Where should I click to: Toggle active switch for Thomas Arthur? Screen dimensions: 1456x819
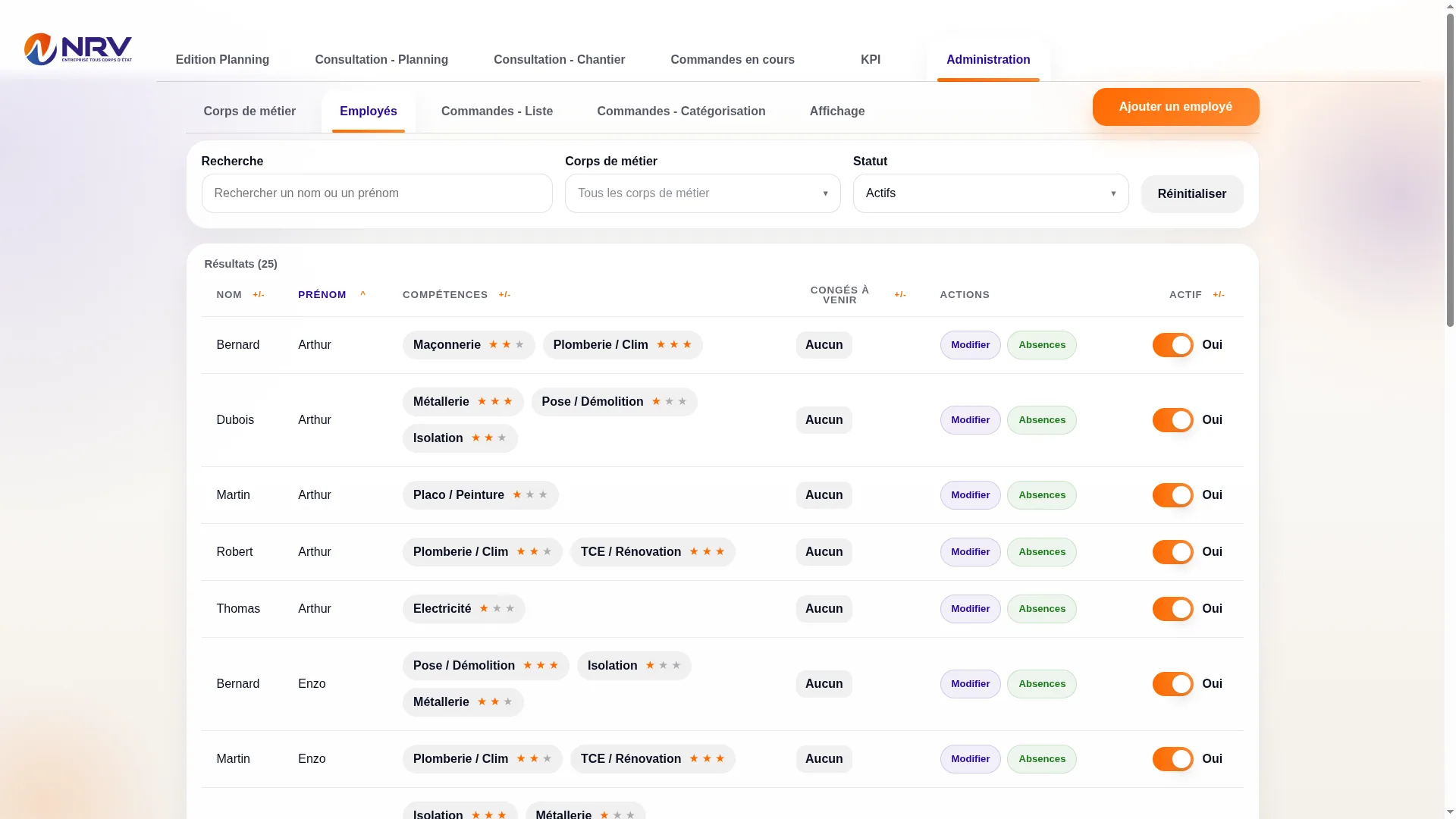(x=1172, y=609)
